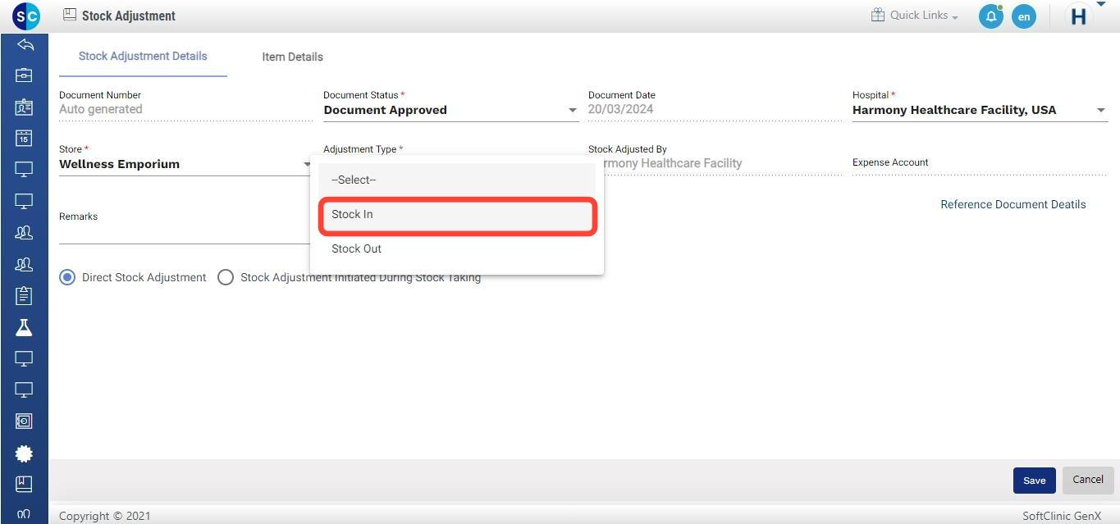Viewport: 1120px width, 524px height.
Task: Click monitor icon directly above first users icon
Action: [24, 201]
